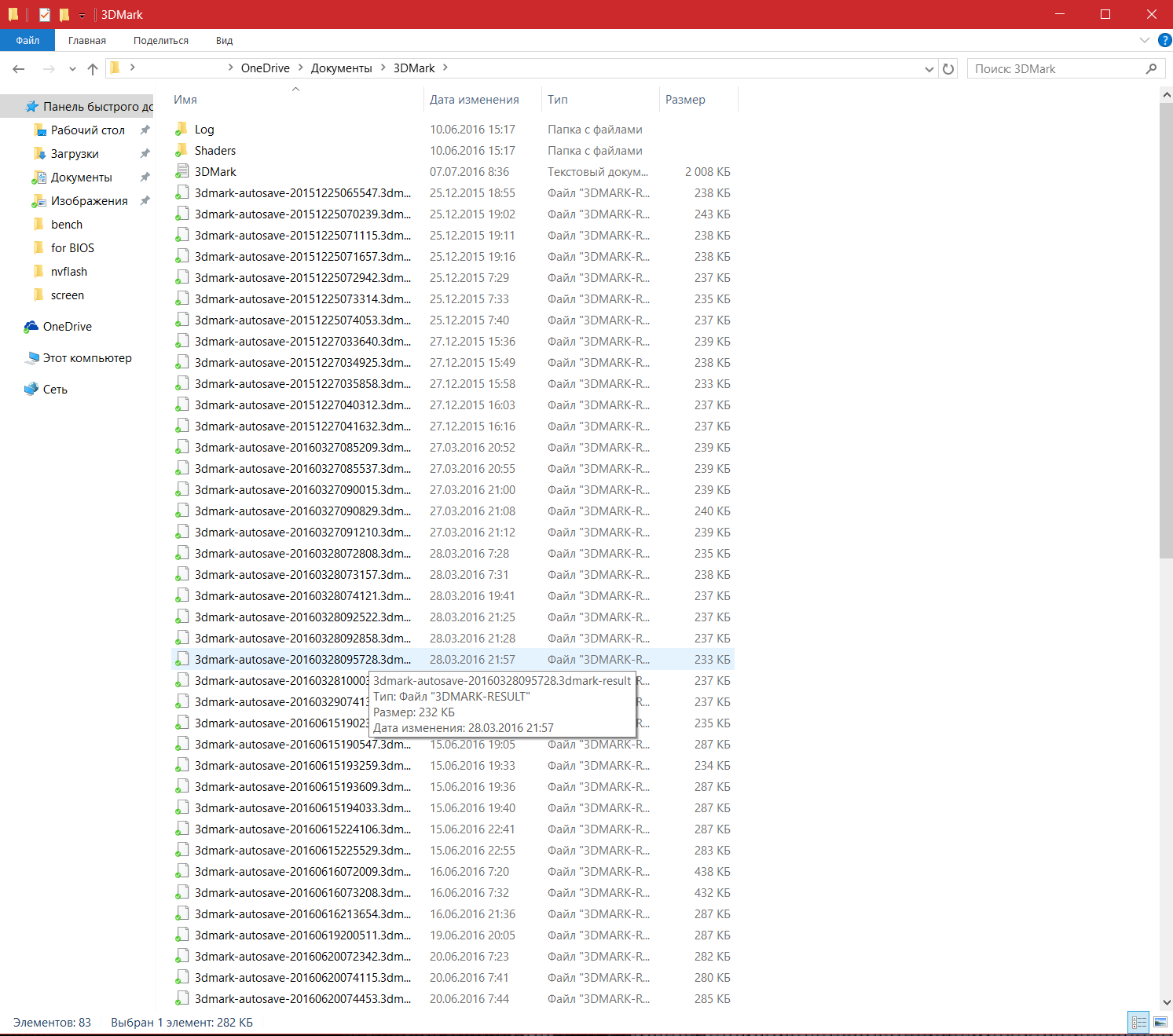Select the nvflash folder in the sidebar
Image resolution: width=1173 pixels, height=1036 pixels.
tap(69, 272)
